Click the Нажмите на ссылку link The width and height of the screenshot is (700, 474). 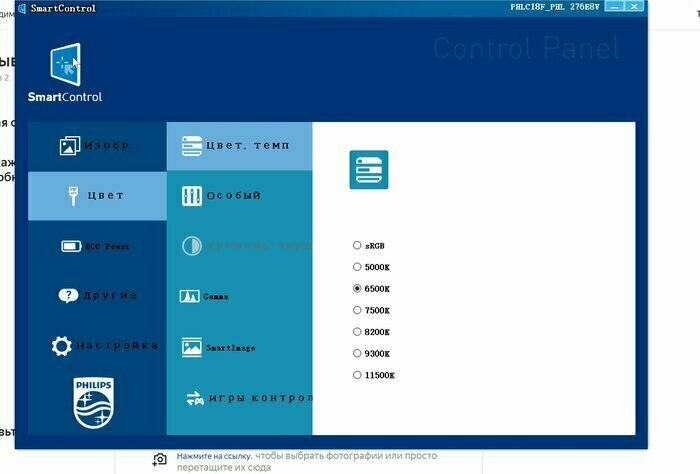click(214, 456)
